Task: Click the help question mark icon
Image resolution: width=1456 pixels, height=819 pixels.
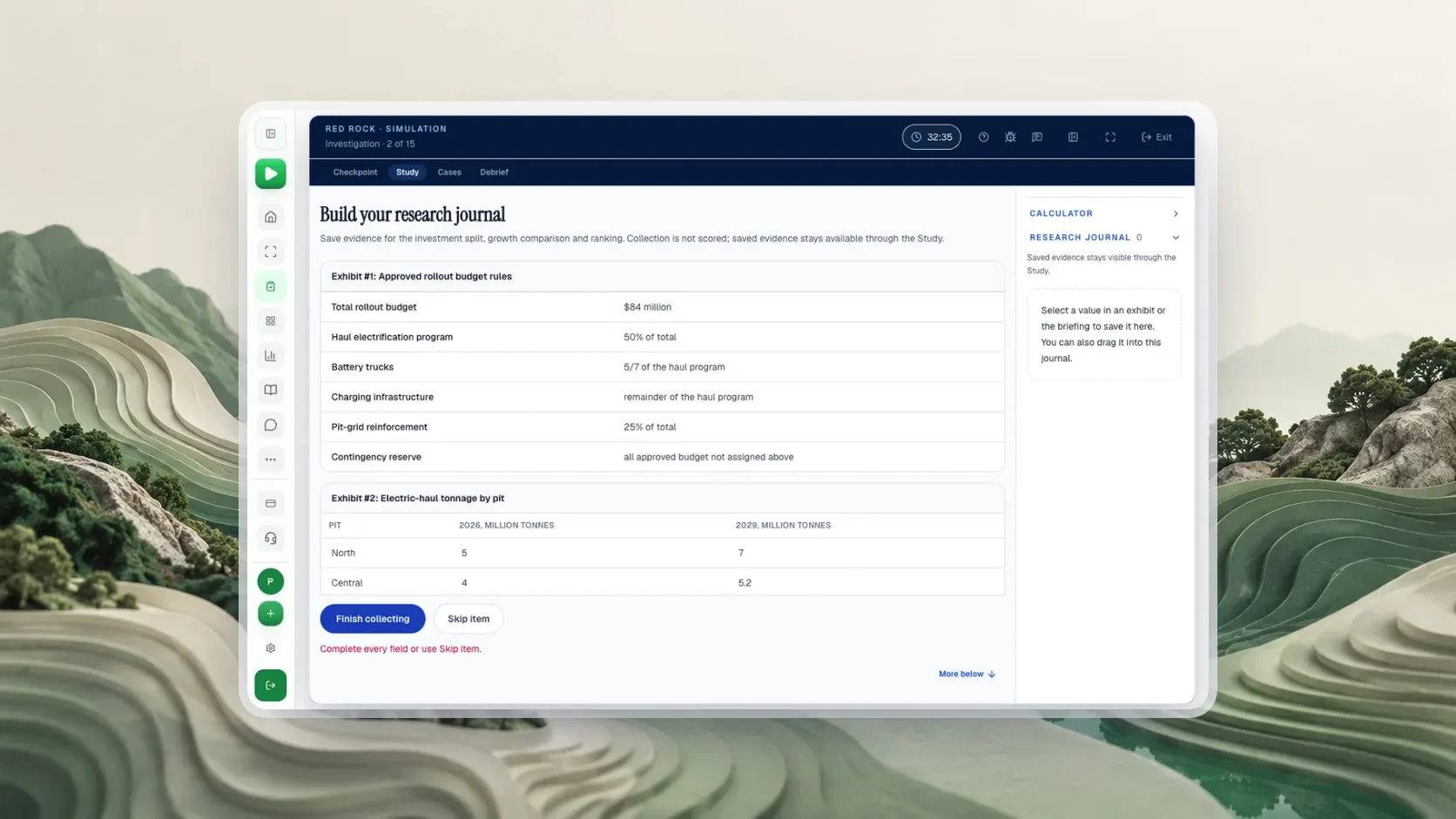Action: click(x=983, y=137)
